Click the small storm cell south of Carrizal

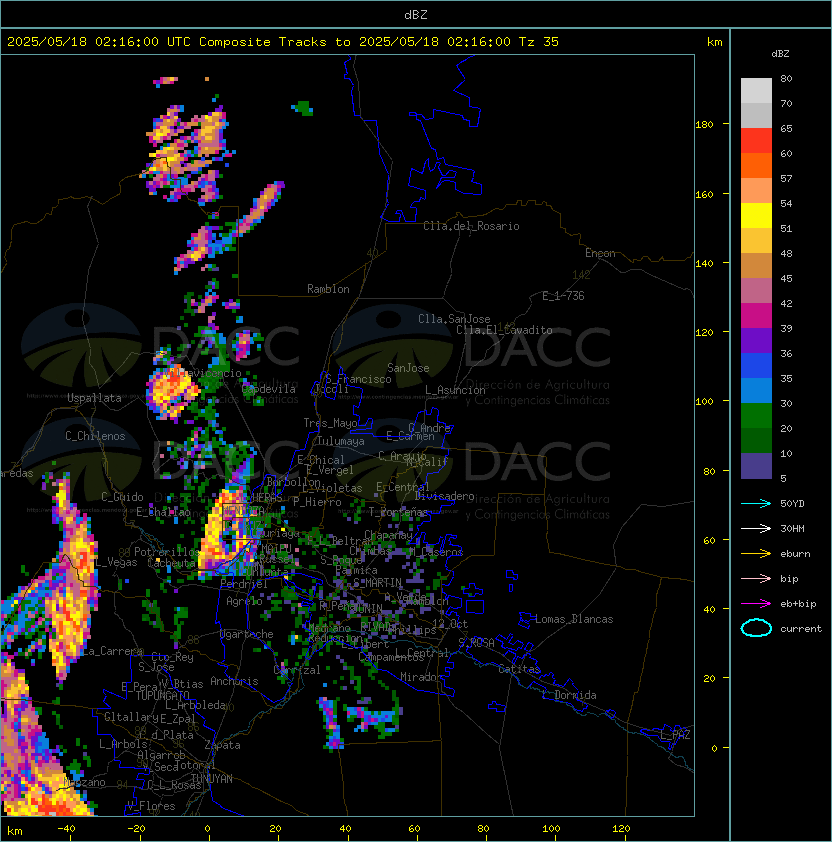(331, 722)
